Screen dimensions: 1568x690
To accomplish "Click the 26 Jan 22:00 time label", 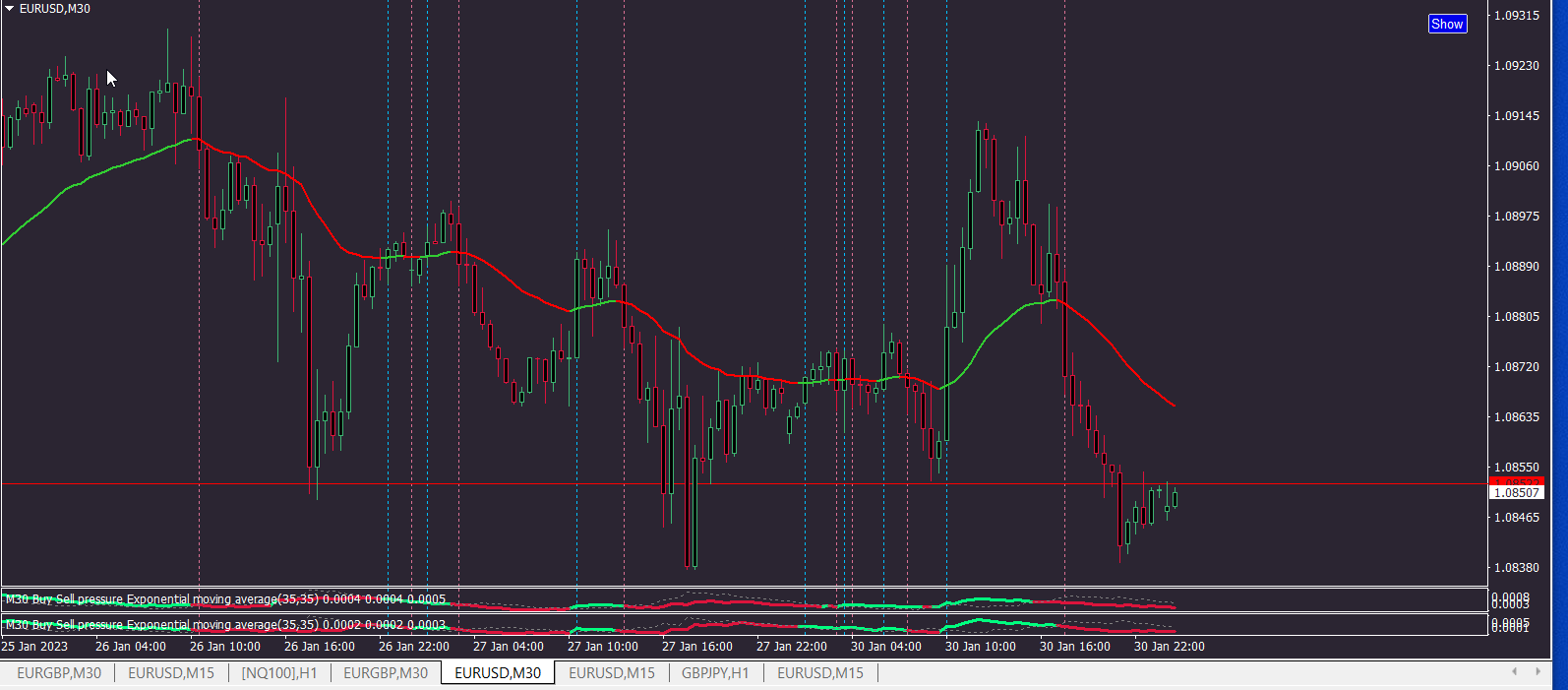I will pos(414,647).
